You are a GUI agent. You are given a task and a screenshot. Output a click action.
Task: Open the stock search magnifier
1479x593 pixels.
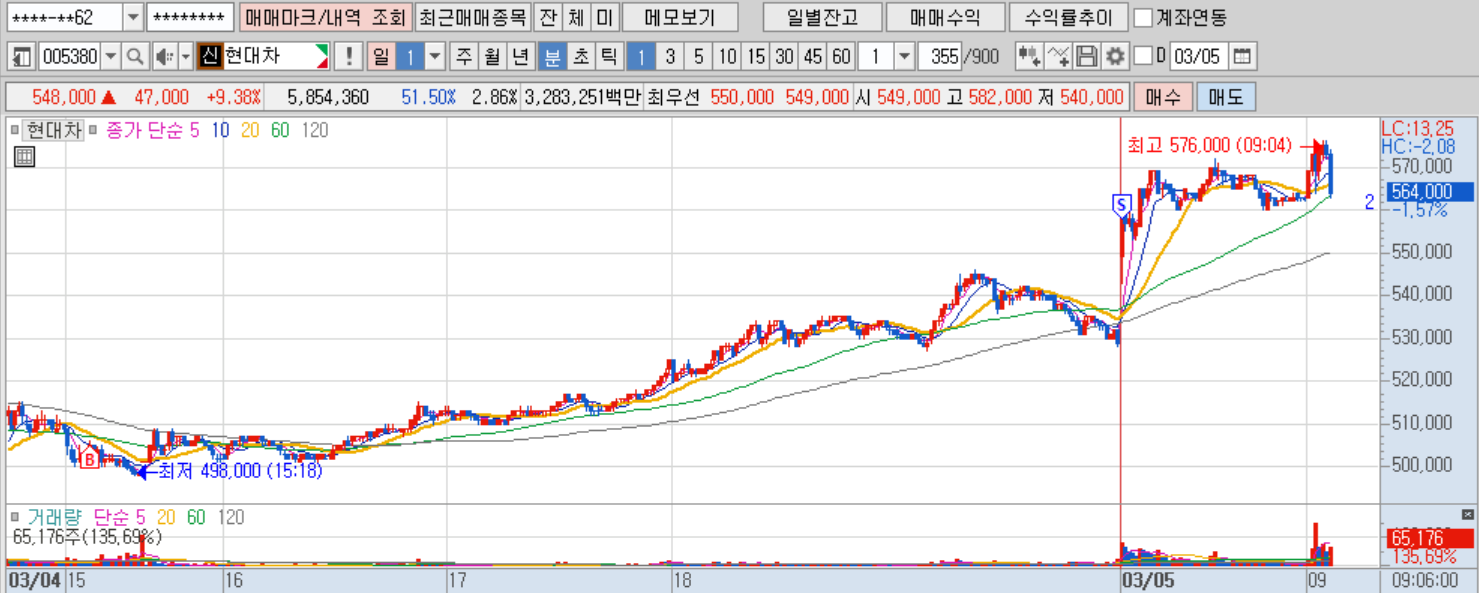[x=135, y=56]
